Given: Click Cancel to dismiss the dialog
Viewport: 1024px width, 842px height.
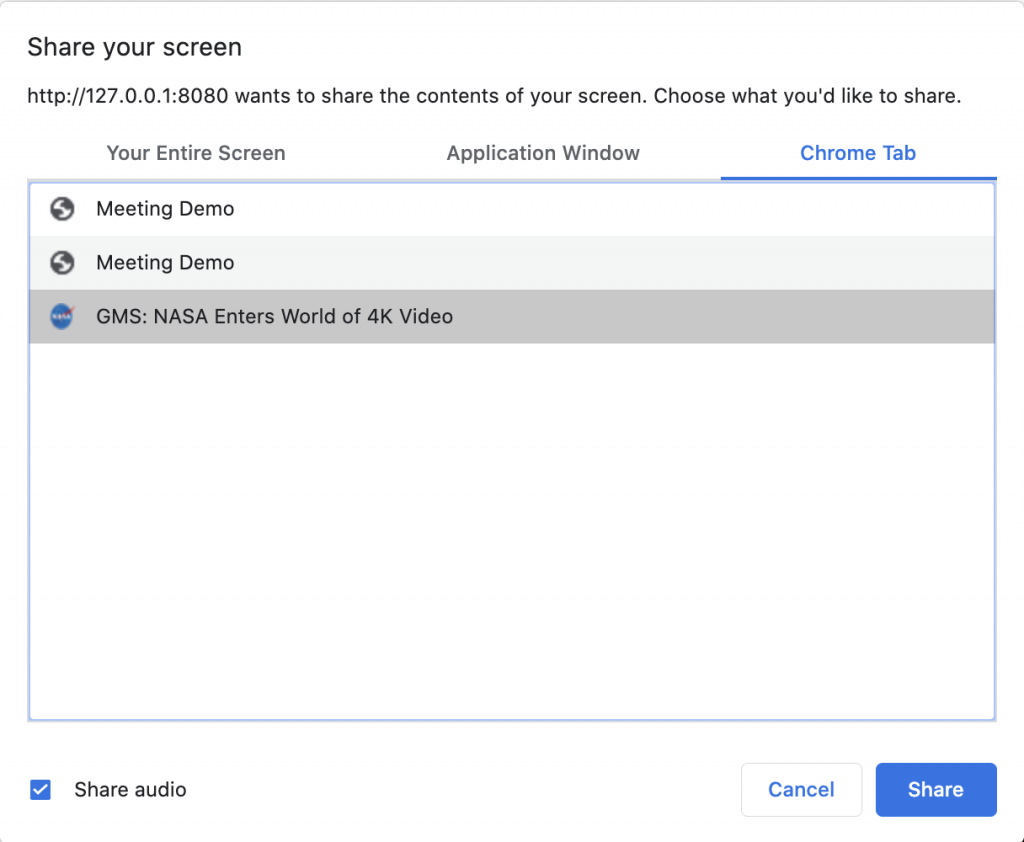Looking at the screenshot, I should [801, 789].
